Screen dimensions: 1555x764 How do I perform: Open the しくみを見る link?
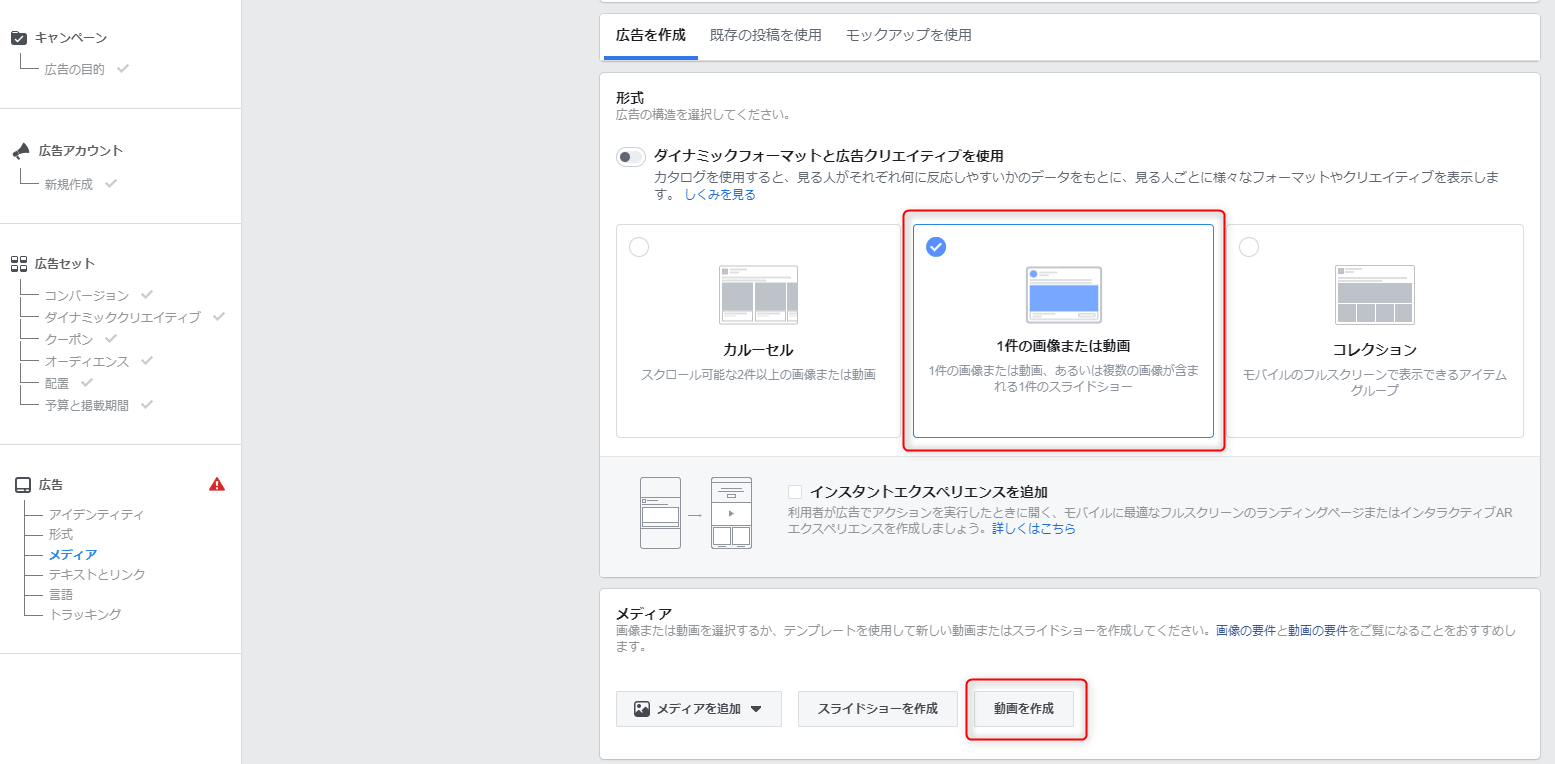(720, 195)
